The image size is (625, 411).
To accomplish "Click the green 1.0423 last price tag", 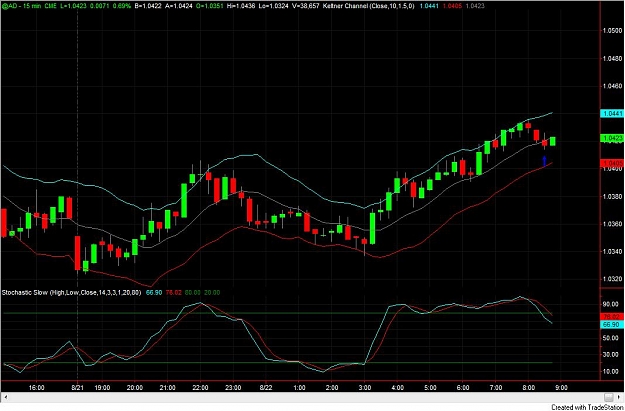I will [611, 138].
